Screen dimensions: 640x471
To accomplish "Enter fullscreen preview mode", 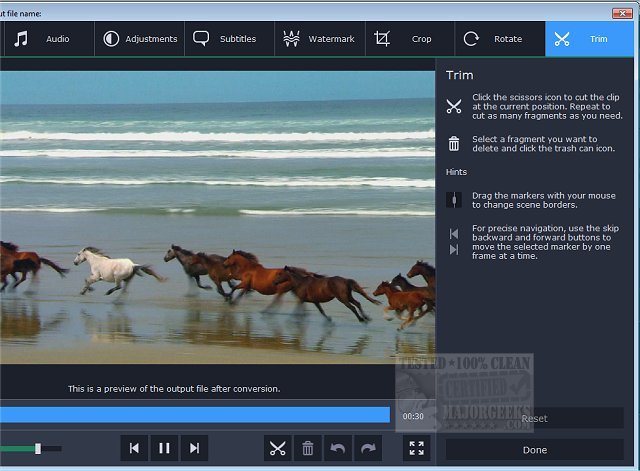I will pyautogui.click(x=417, y=449).
